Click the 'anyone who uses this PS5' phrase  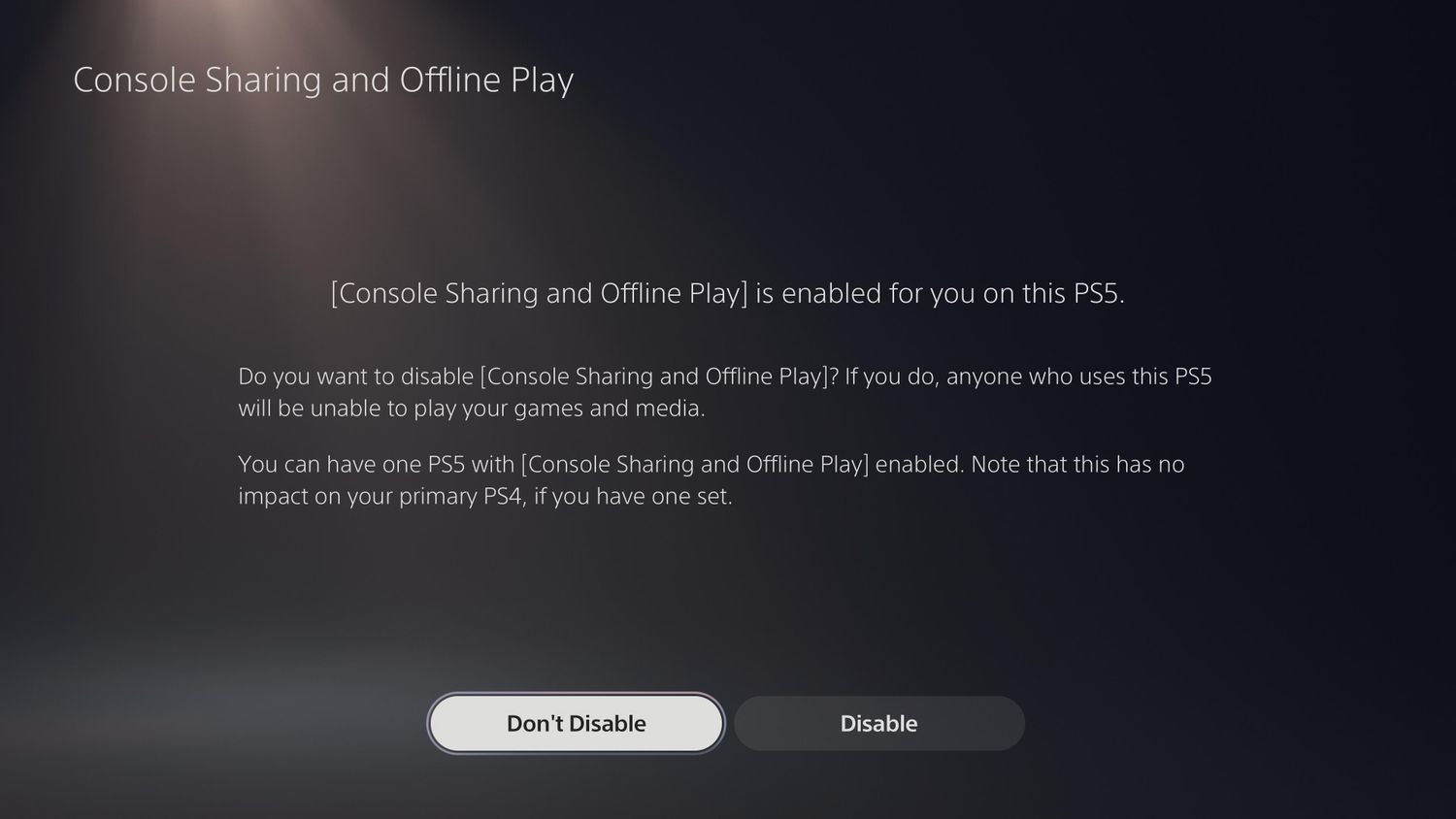point(1079,377)
